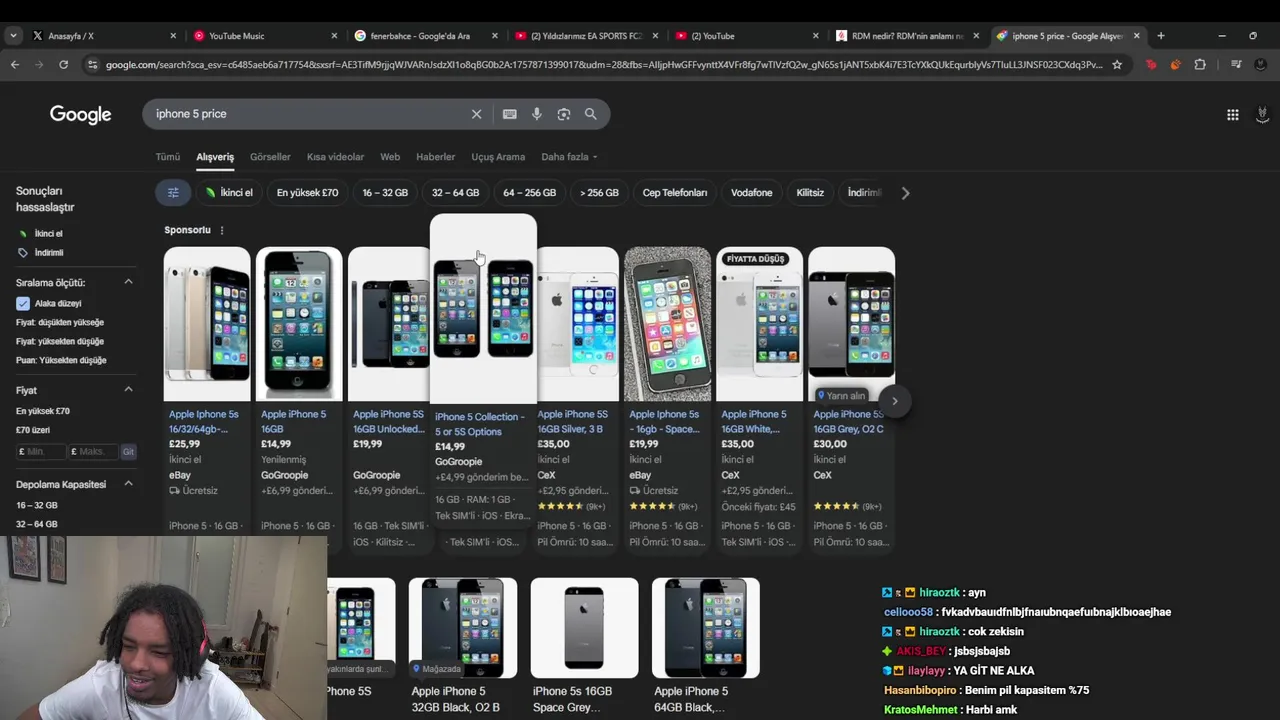Image resolution: width=1280 pixels, height=720 pixels.
Task: Reload the page in the browser
Action: (x=63, y=65)
